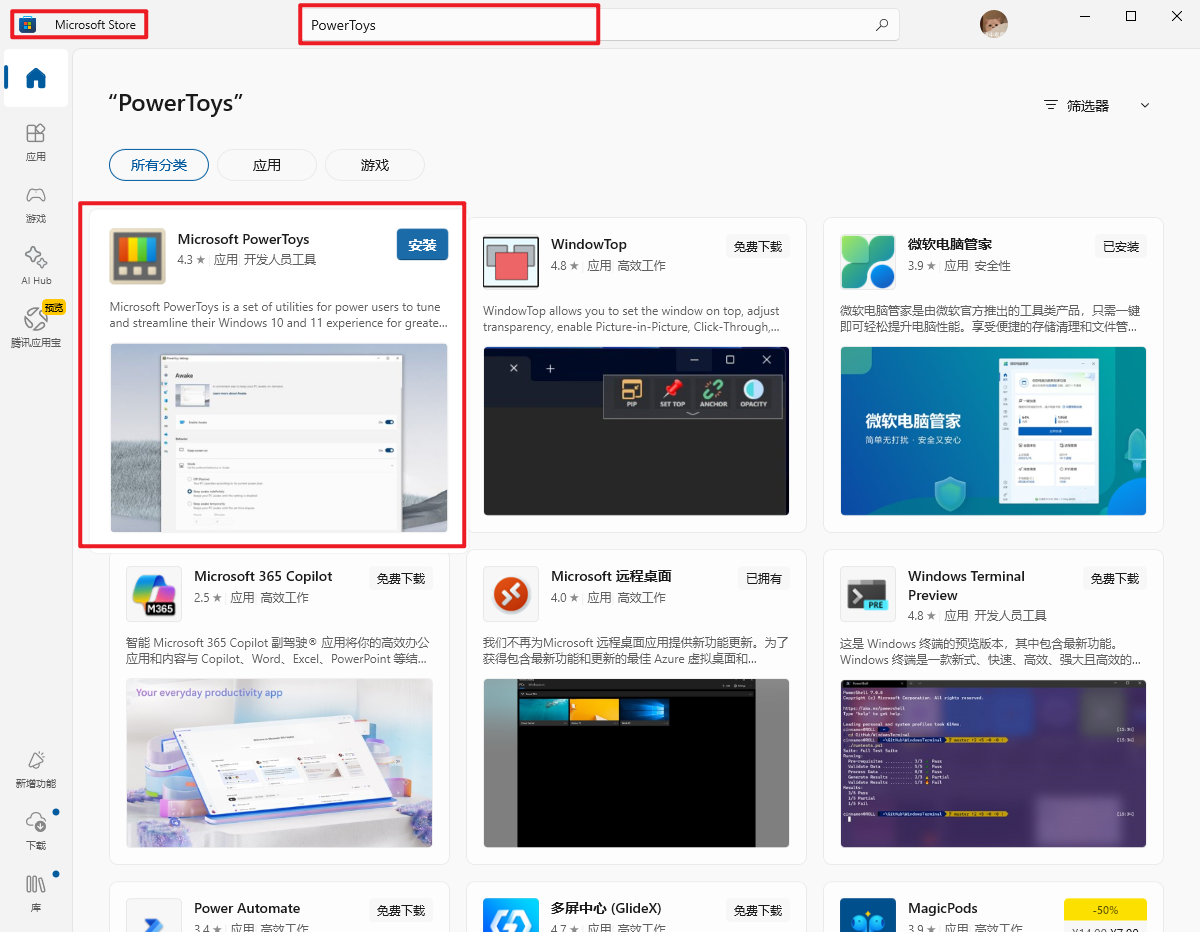Install Microsoft PowerToys with the 安装 button
The image size is (1200, 932).
pos(422,245)
